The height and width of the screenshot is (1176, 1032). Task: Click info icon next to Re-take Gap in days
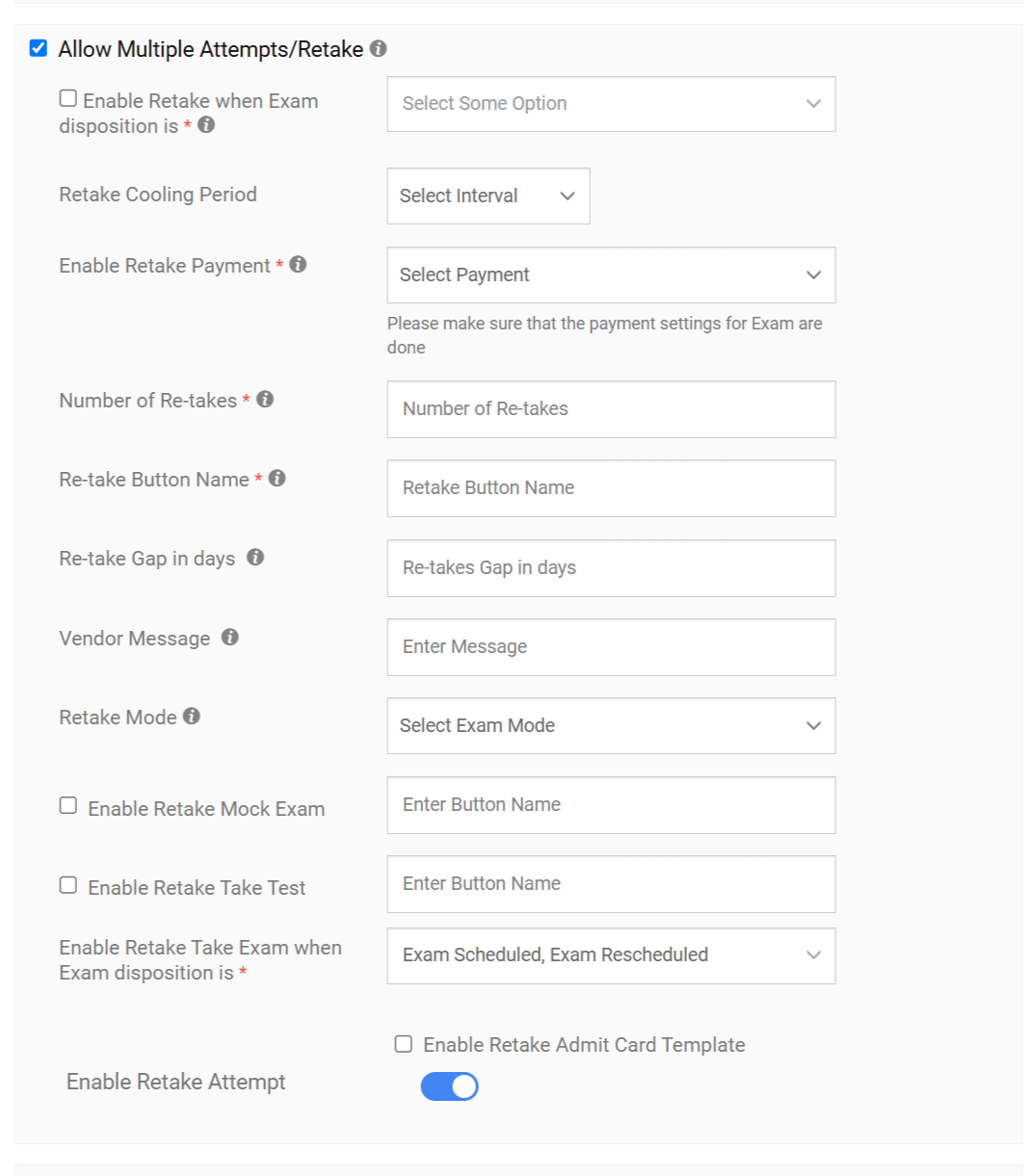(255, 557)
